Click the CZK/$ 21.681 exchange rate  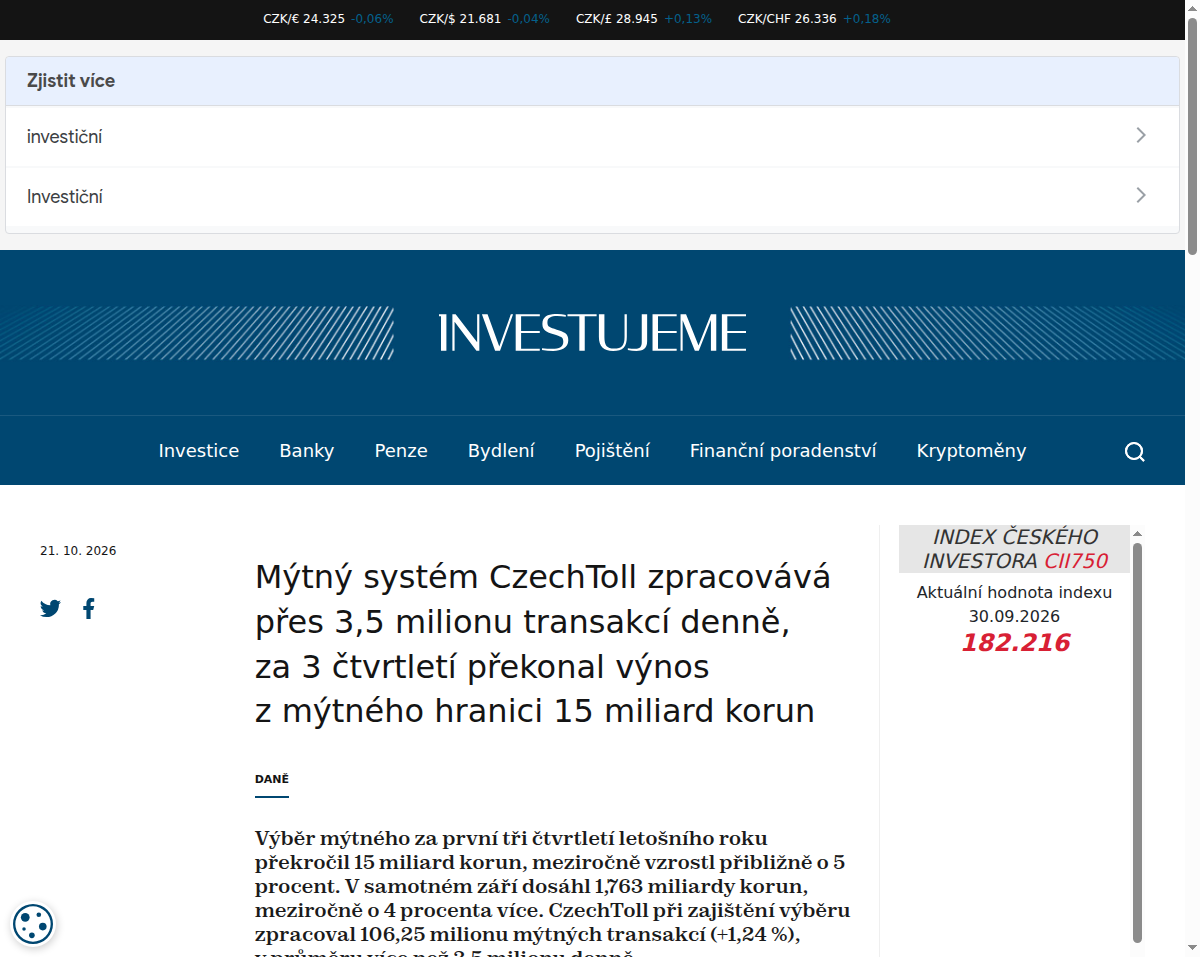[484, 19]
